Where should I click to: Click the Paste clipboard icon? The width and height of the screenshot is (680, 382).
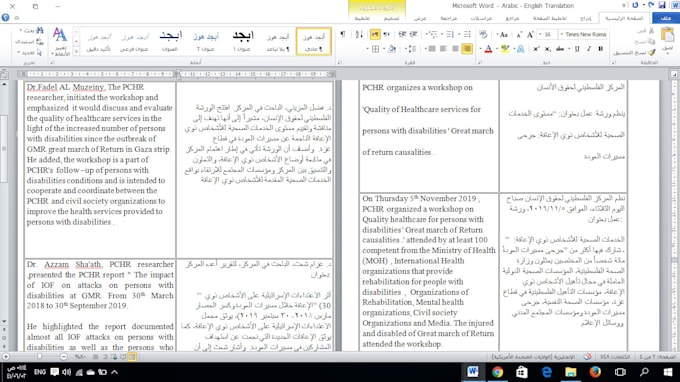click(x=667, y=35)
